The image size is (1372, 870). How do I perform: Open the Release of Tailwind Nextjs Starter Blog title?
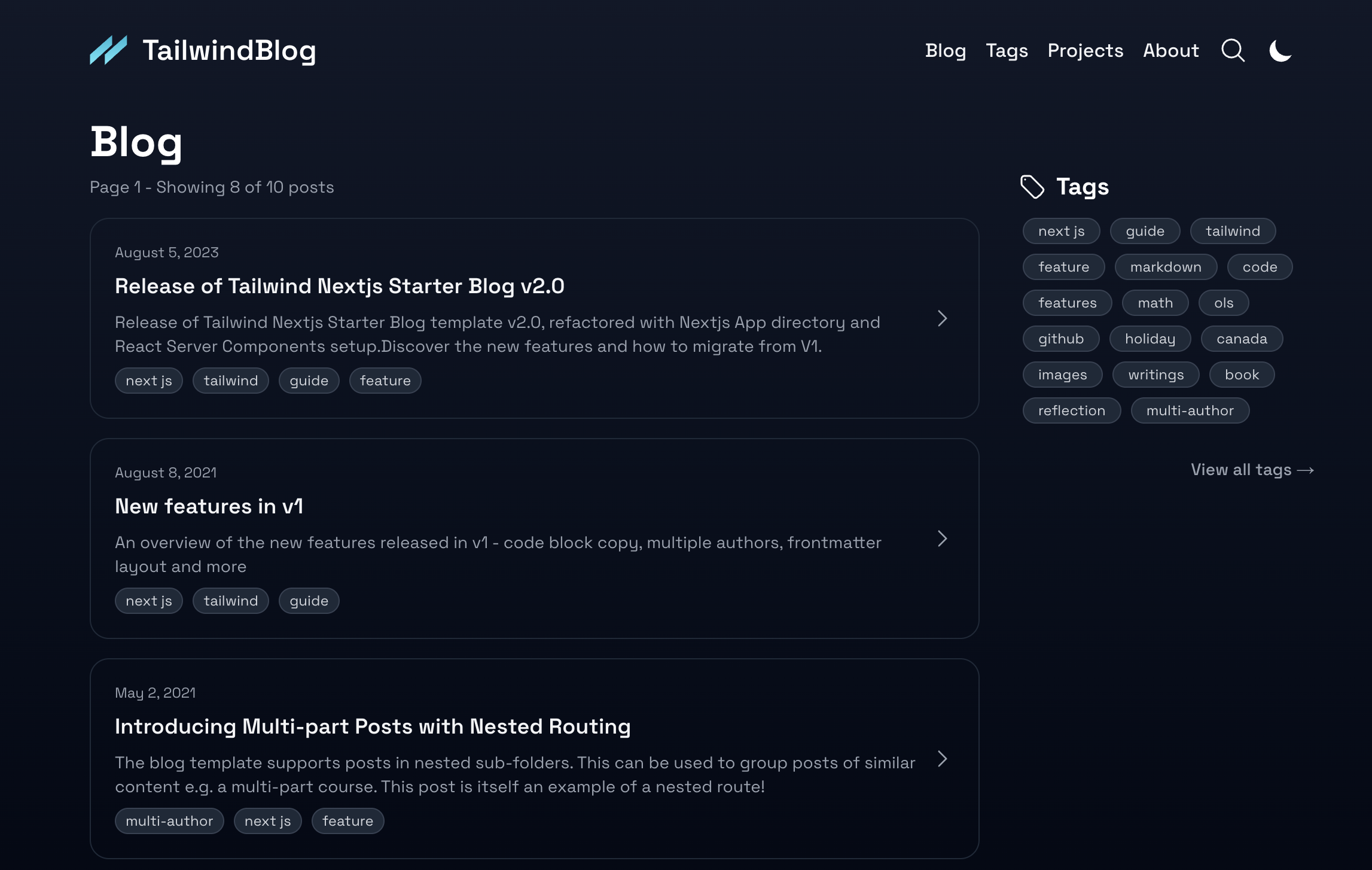339,286
